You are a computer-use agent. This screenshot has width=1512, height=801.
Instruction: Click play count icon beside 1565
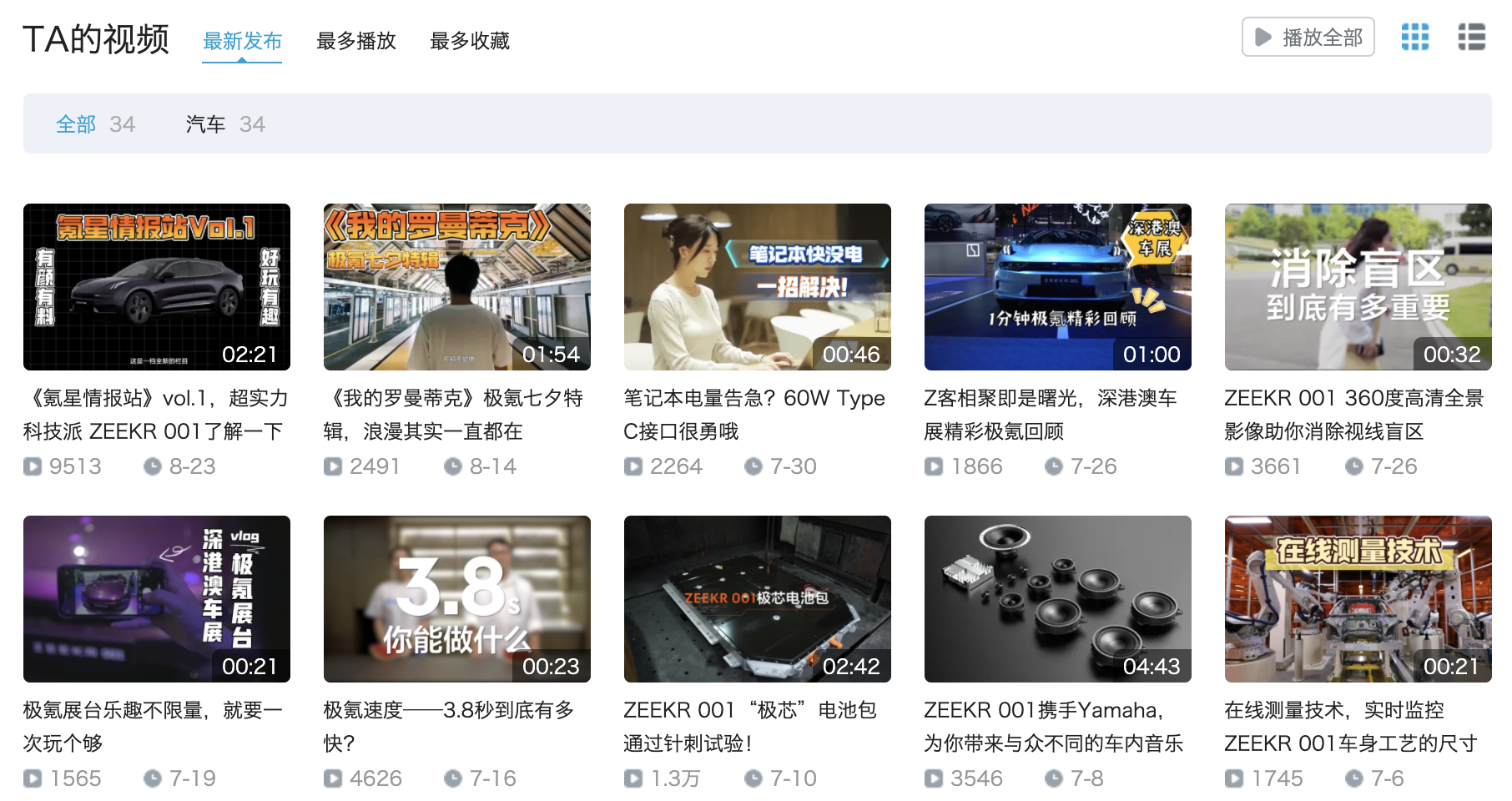33,778
